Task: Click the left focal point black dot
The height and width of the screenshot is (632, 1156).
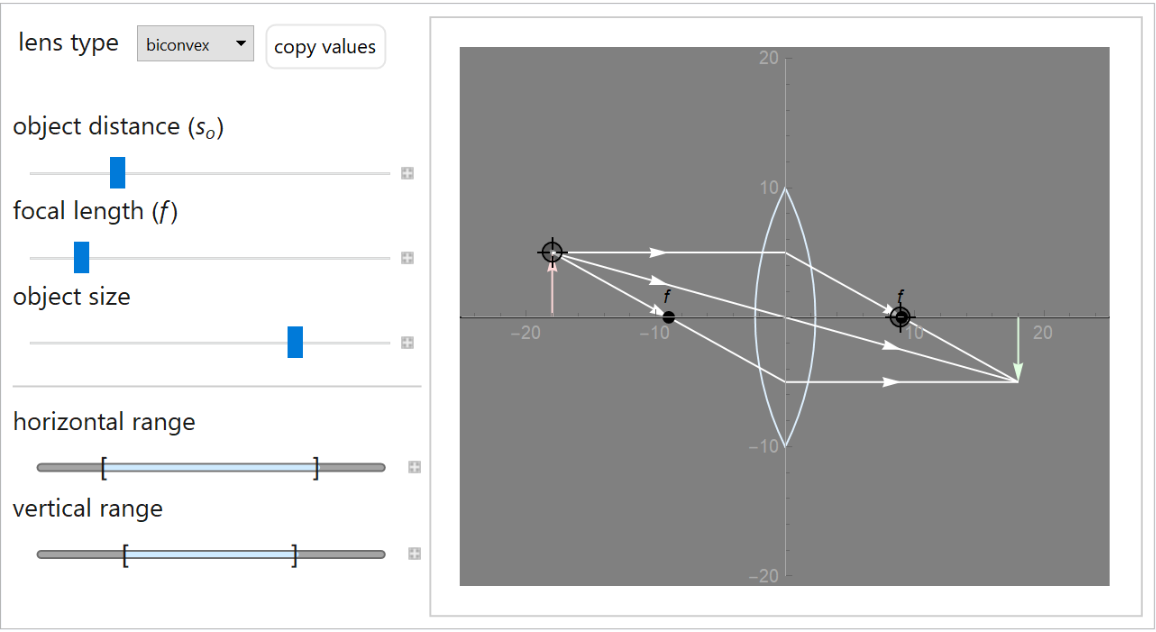Action: [669, 317]
